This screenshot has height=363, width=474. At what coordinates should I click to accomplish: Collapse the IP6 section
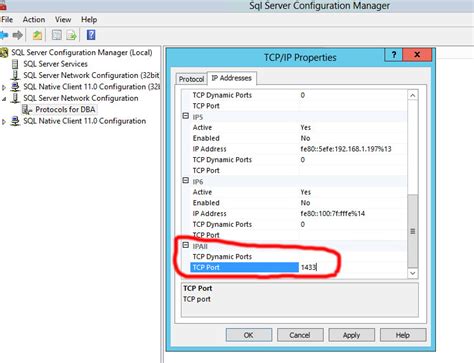pos(186,181)
